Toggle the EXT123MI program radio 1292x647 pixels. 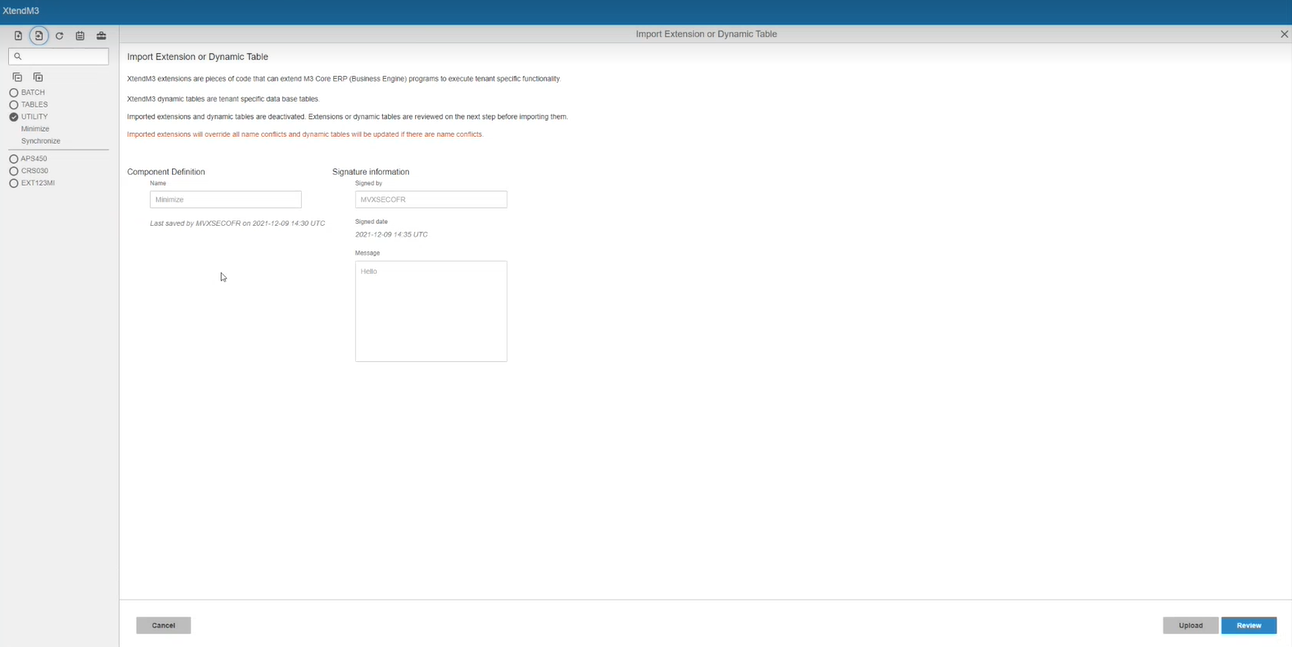coord(14,183)
